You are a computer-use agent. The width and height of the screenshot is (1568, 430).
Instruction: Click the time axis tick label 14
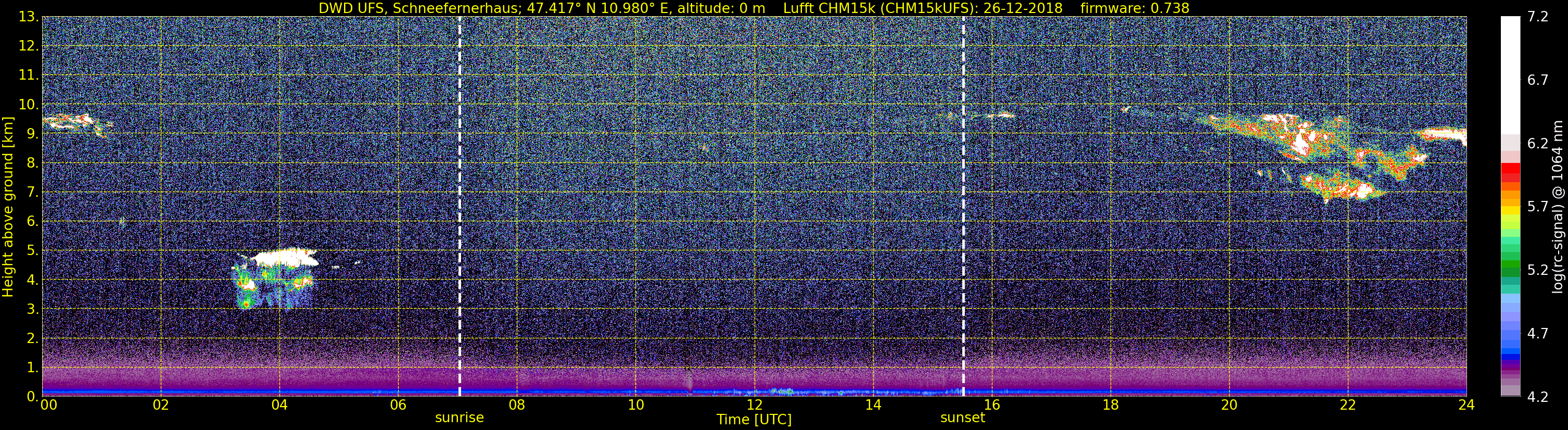(873, 405)
